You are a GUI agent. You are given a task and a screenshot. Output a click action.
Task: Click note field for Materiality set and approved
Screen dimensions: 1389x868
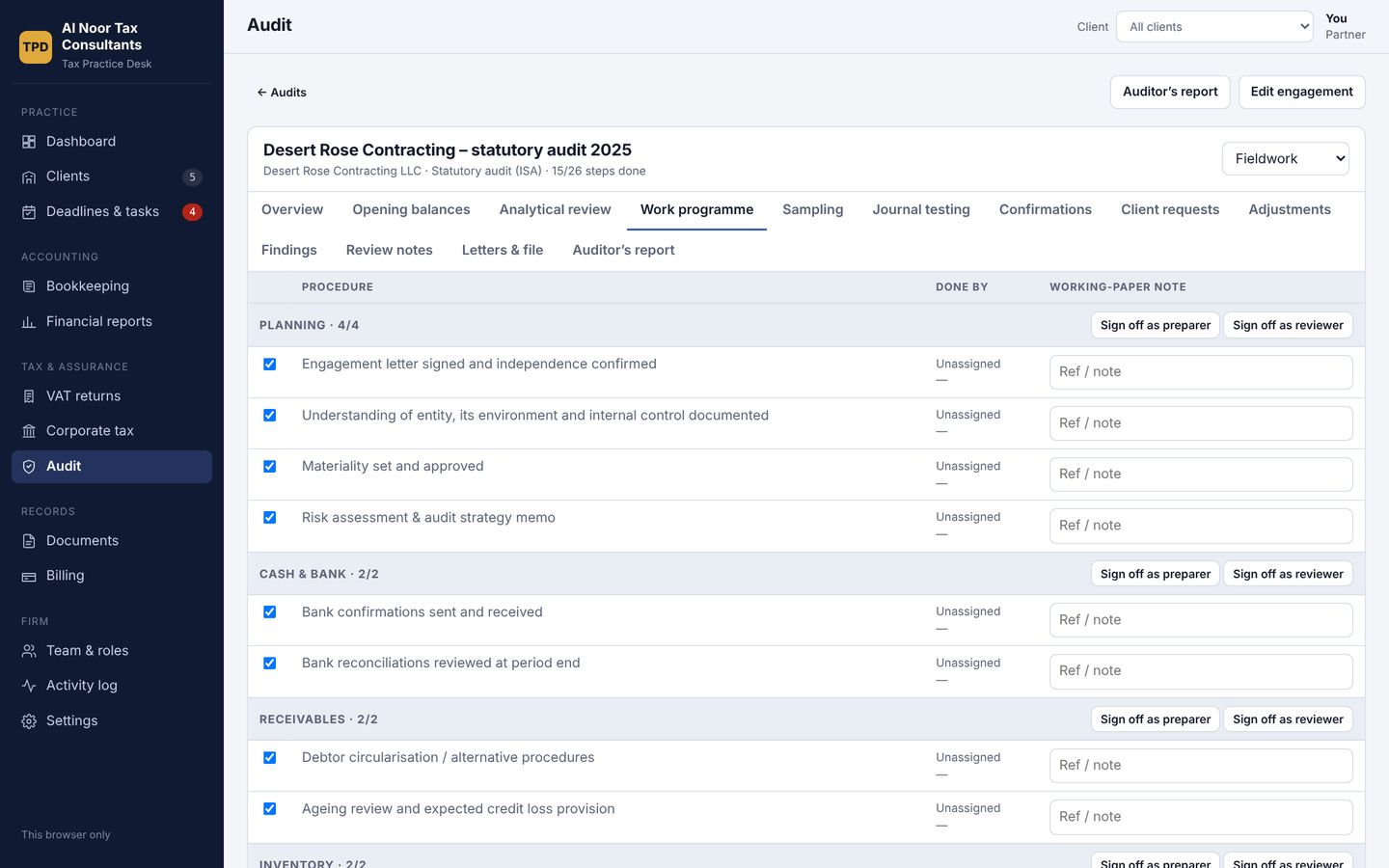coord(1201,475)
